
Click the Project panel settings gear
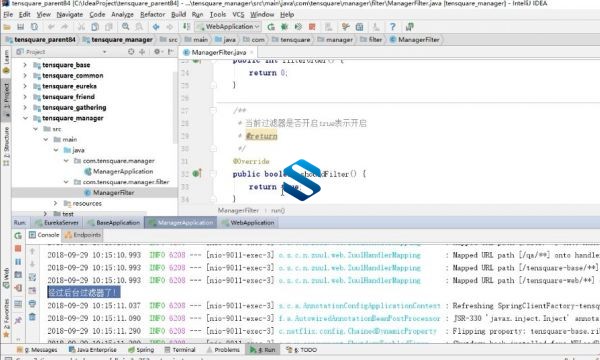(x=157, y=52)
